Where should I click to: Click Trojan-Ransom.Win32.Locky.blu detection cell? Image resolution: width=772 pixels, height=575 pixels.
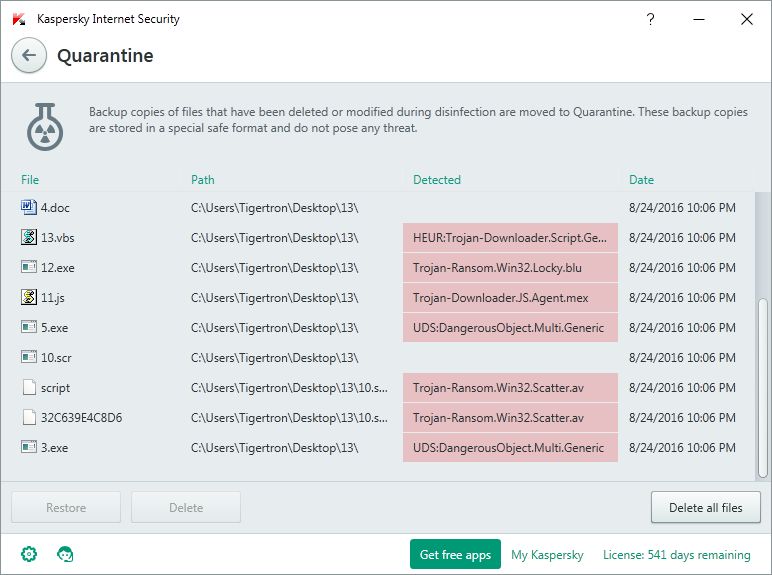pos(510,268)
